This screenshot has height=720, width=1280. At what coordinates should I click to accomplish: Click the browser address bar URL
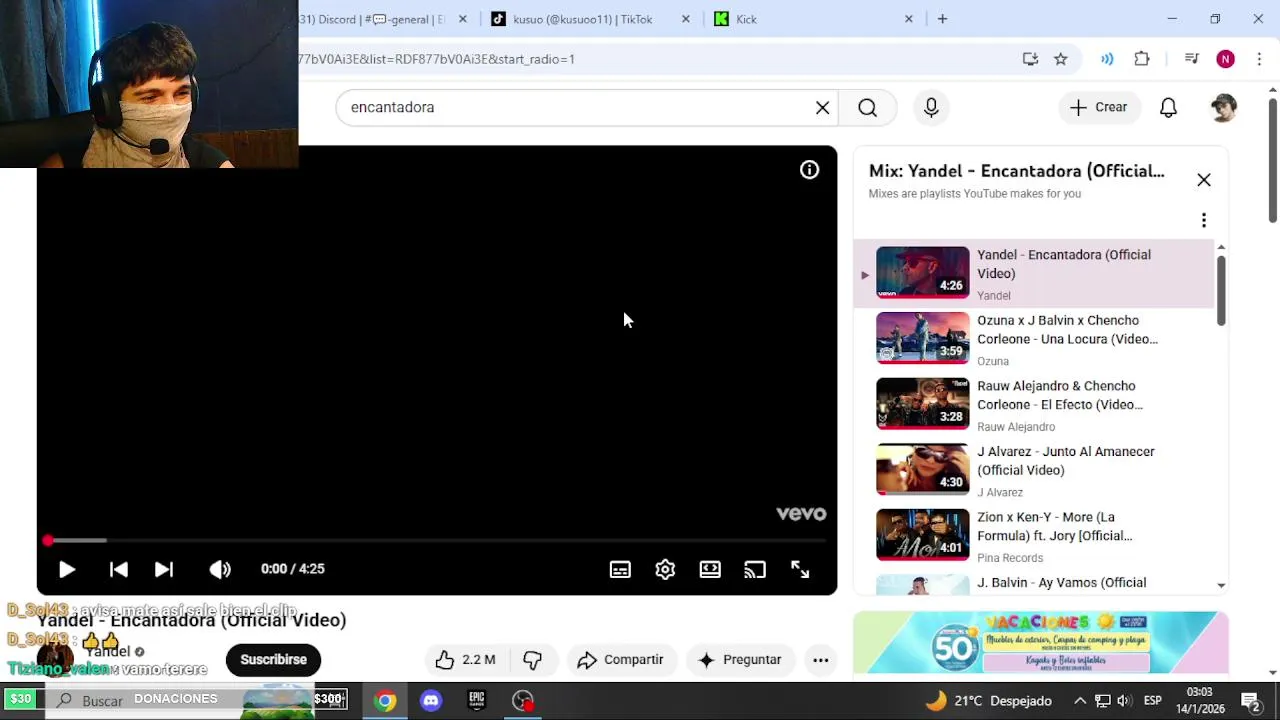coord(436,59)
